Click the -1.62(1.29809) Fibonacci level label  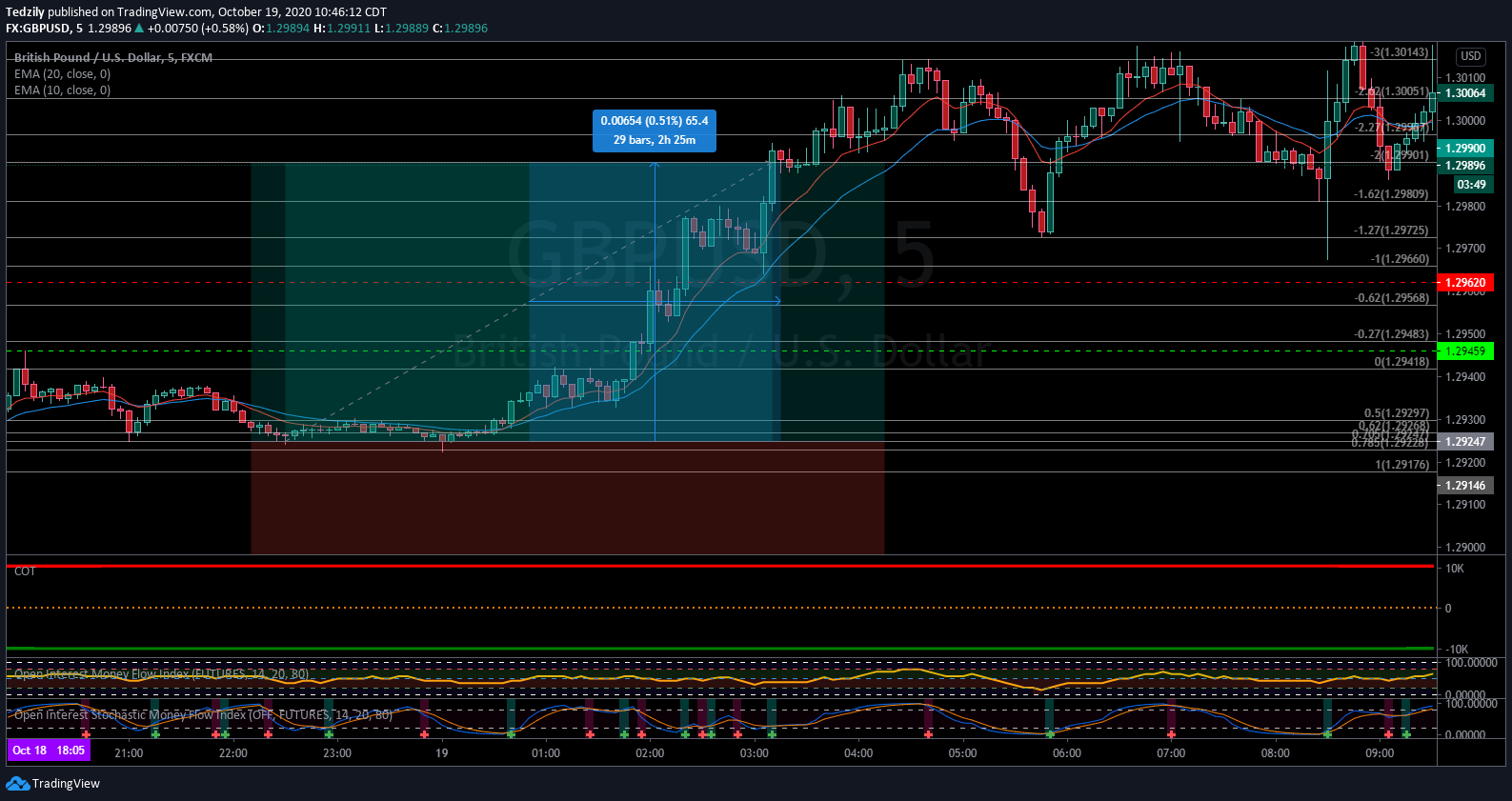click(x=1391, y=194)
